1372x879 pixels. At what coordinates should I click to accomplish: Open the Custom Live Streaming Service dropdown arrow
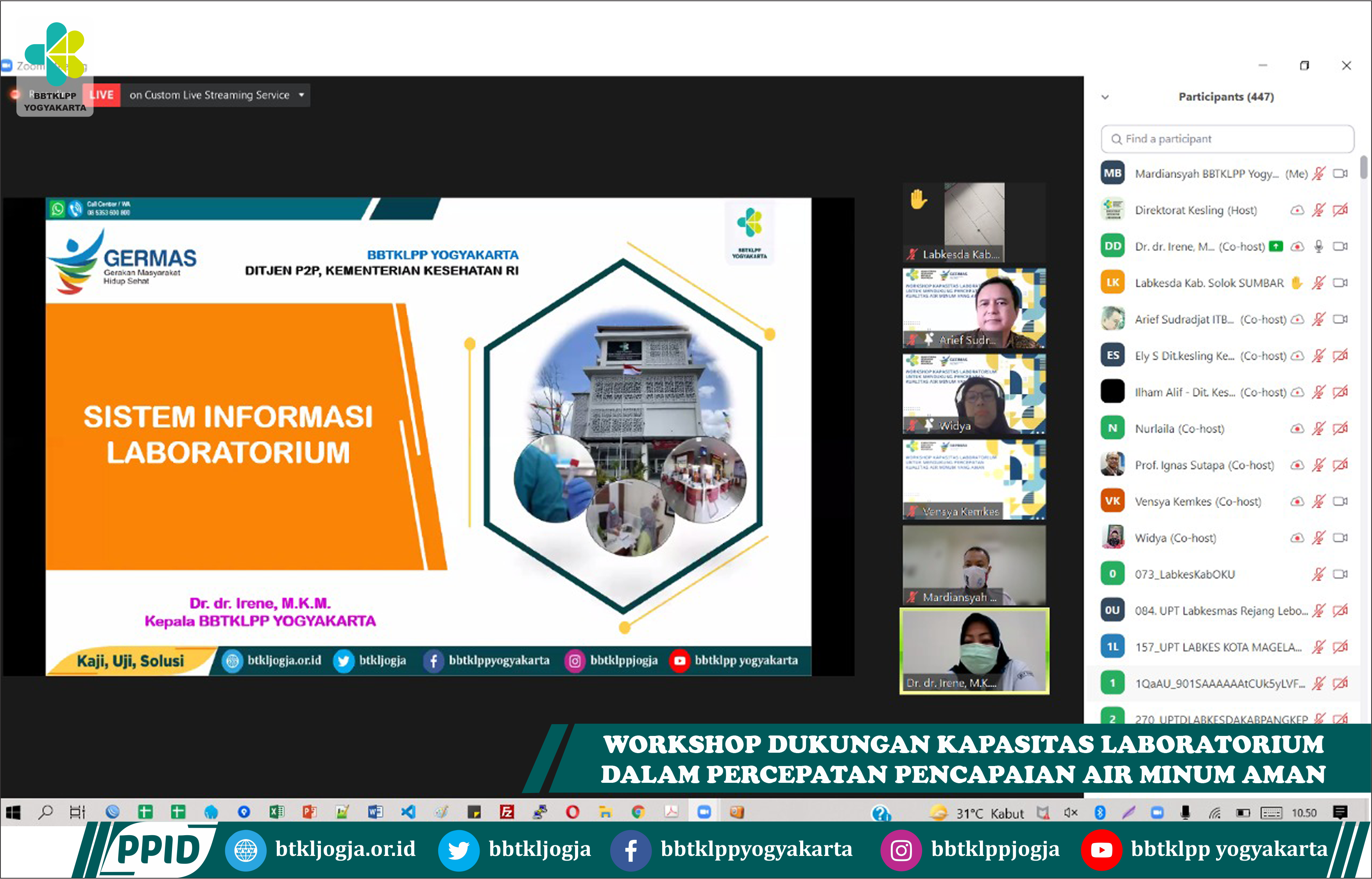[x=301, y=95]
